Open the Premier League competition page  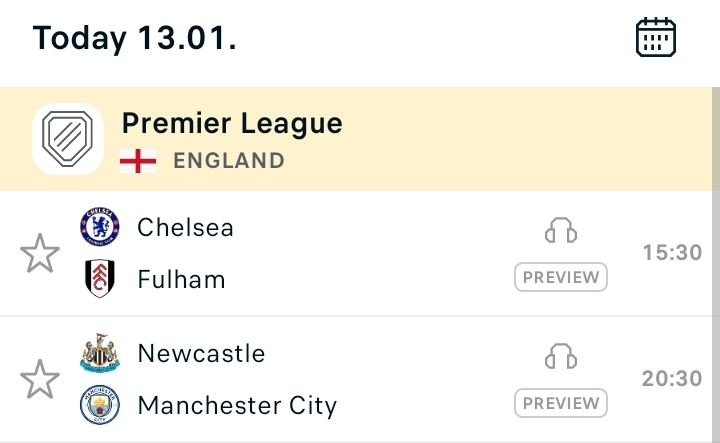tap(232, 124)
